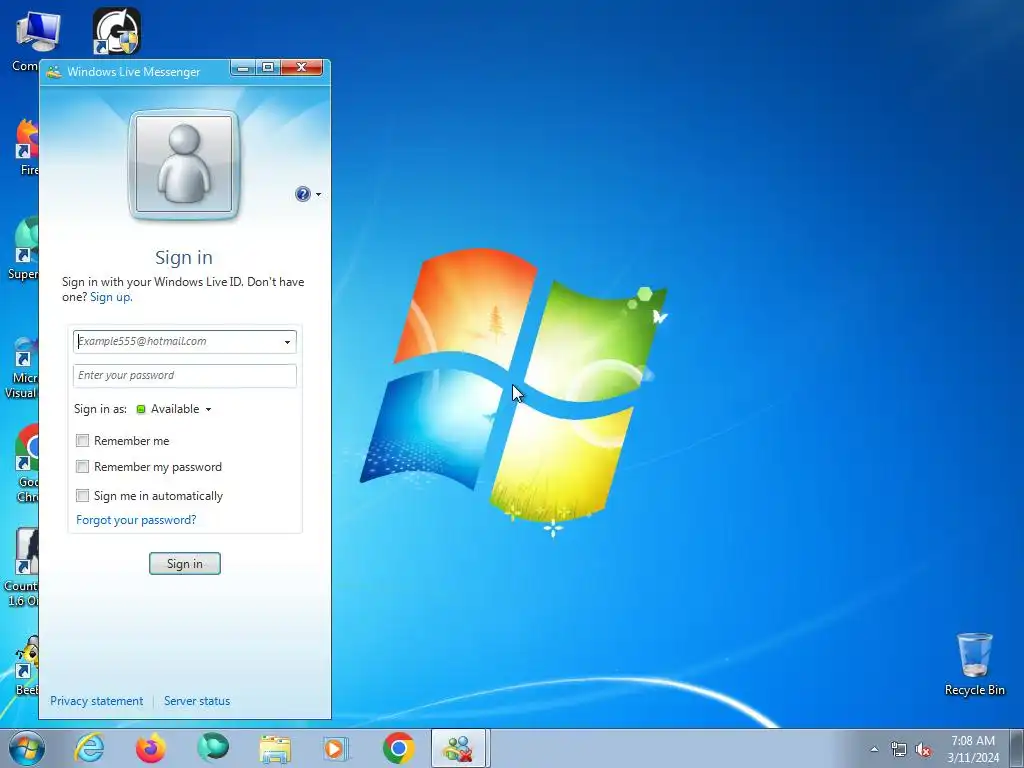Open the help menu dropdown arrow

318,195
